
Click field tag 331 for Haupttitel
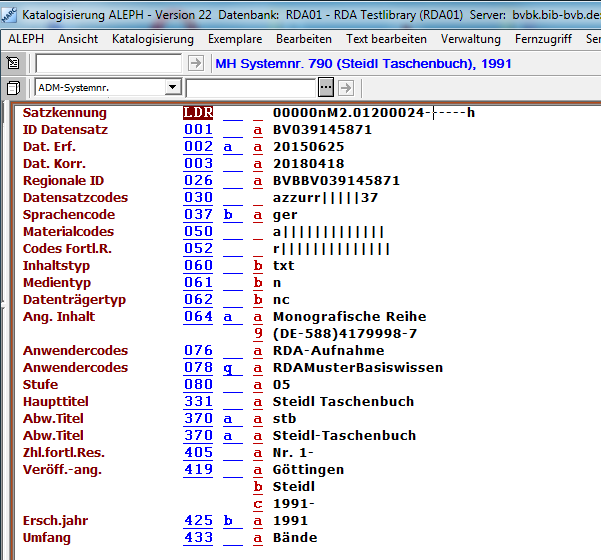pyautogui.click(x=198, y=401)
